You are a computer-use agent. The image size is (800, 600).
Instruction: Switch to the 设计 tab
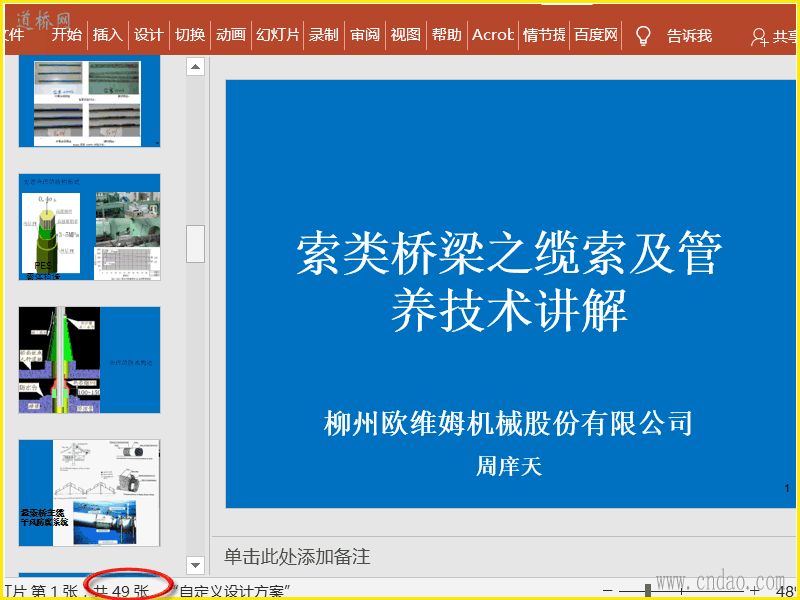click(x=148, y=35)
